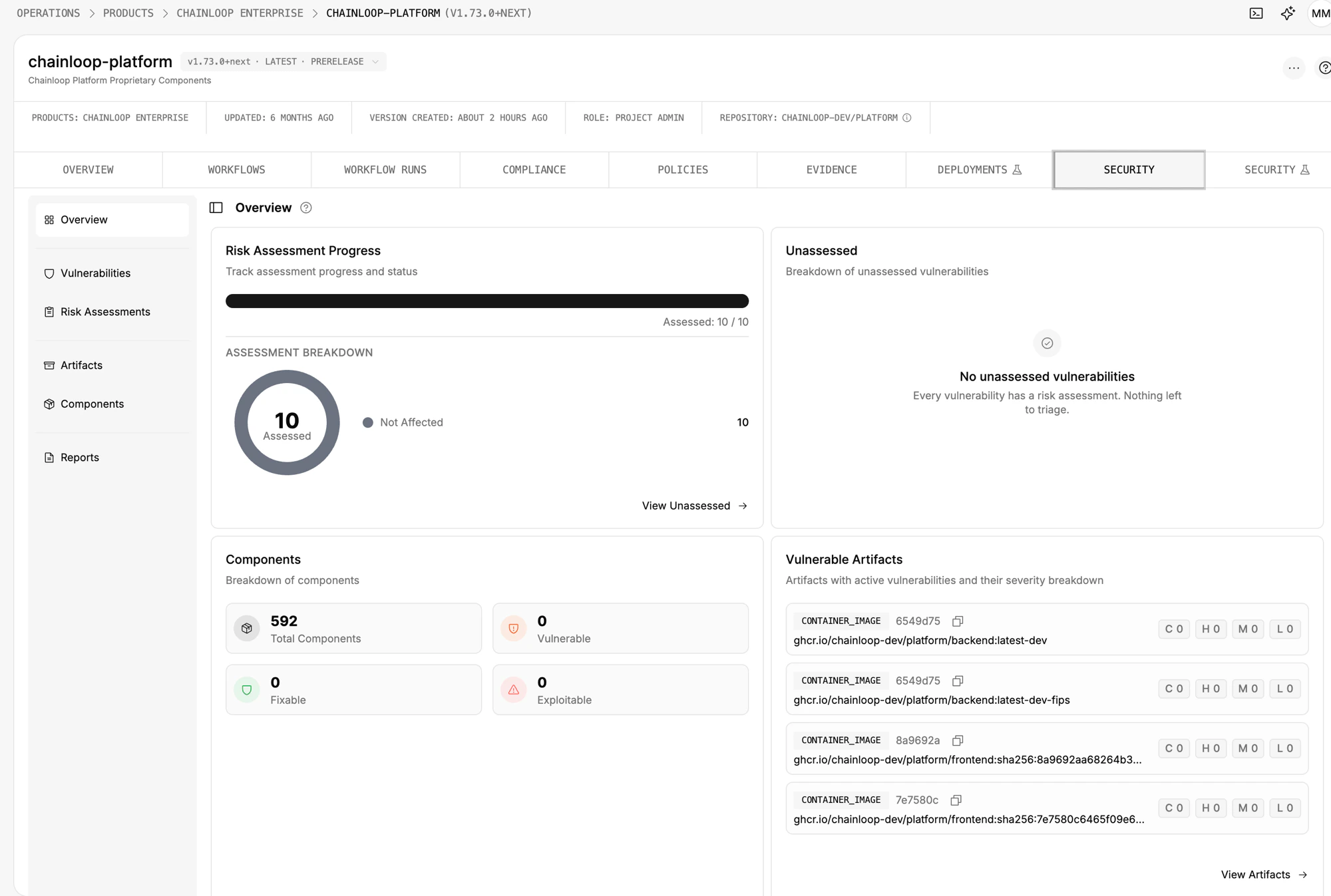Screen dimensions: 1331x896
Task: Click Repository: chainloop-dev/platform text
Action: 808,118
